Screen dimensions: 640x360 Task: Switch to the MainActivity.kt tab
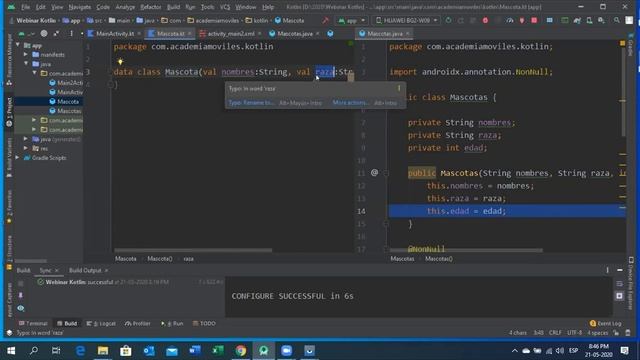[x=114, y=33]
